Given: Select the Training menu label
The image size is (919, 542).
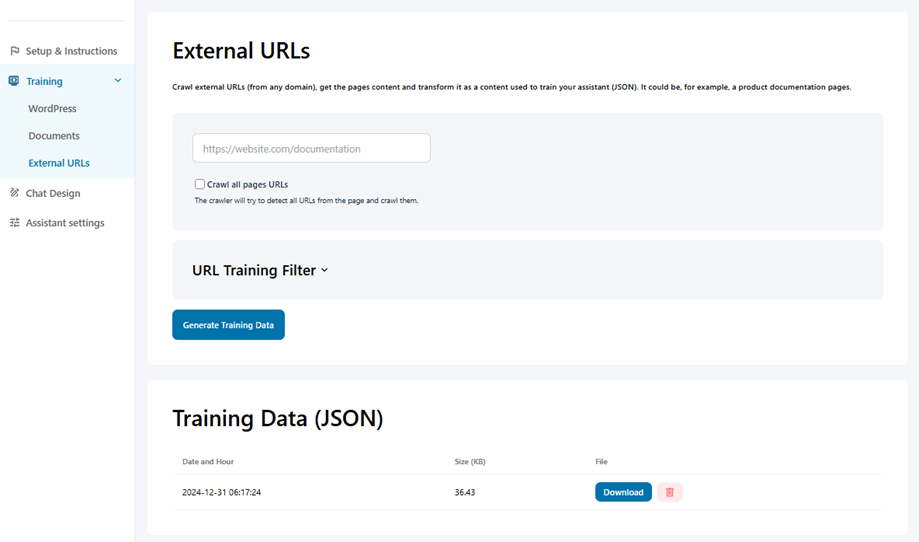Looking at the screenshot, I should tap(44, 81).
